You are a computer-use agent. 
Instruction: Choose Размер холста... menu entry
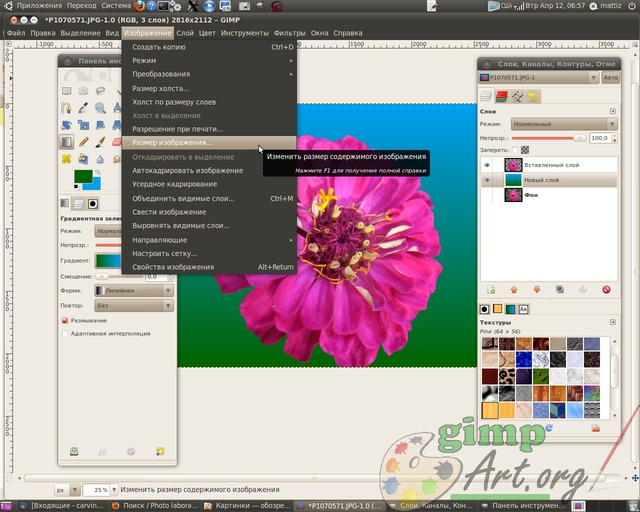click(x=209, y=89)
